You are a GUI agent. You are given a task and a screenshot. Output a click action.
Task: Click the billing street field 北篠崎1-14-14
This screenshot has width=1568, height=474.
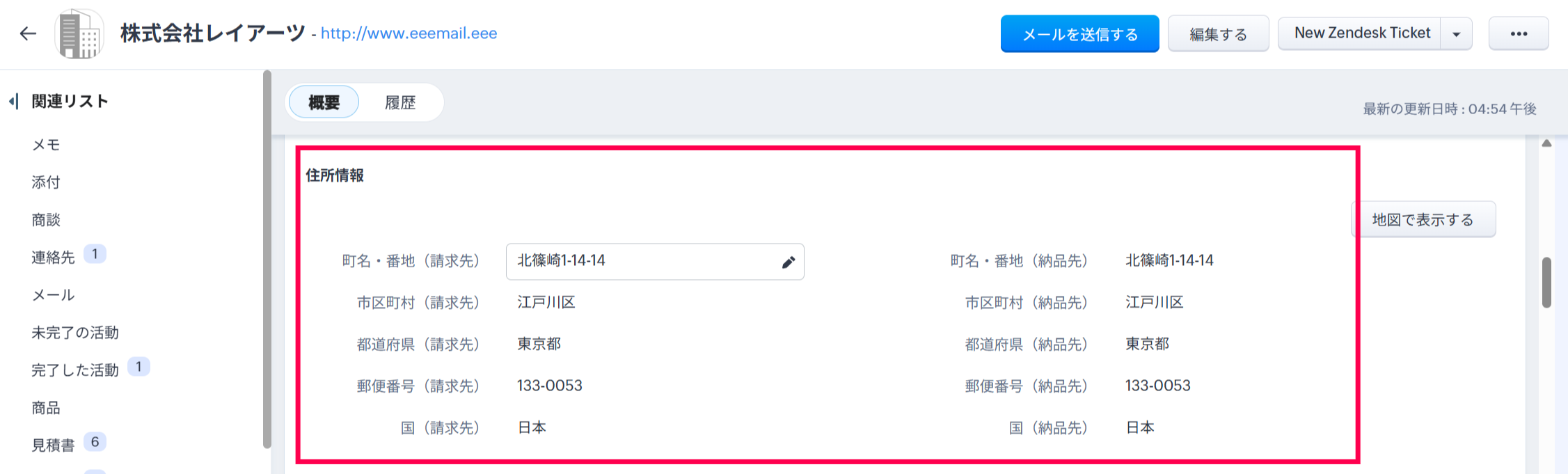(640, 261)
